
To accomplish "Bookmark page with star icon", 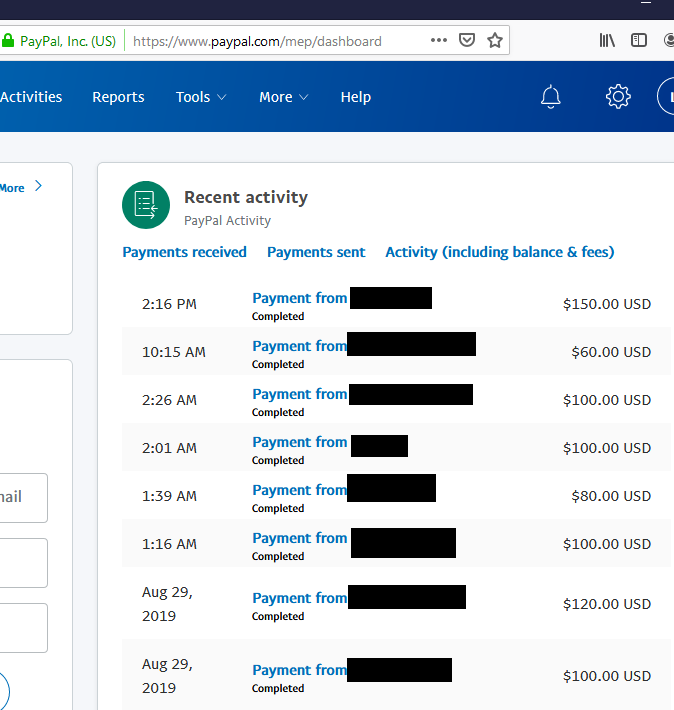I will pos(495,41).
